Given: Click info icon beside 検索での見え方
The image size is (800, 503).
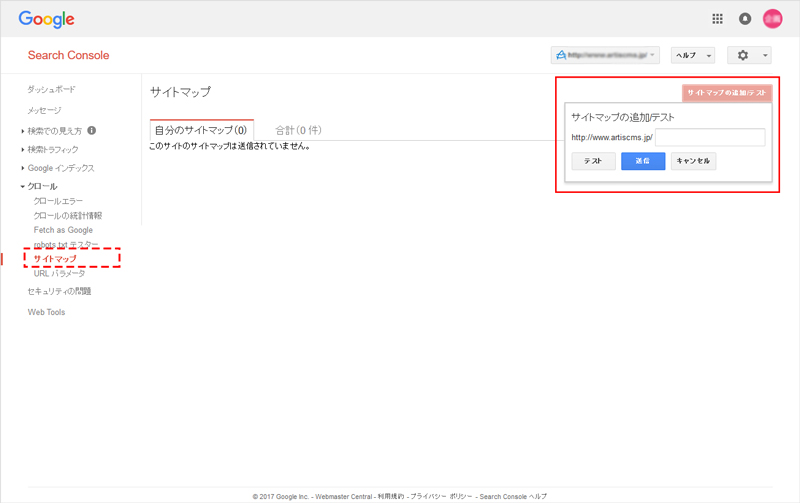Looking at the screenshot, I should click(91, 131).
